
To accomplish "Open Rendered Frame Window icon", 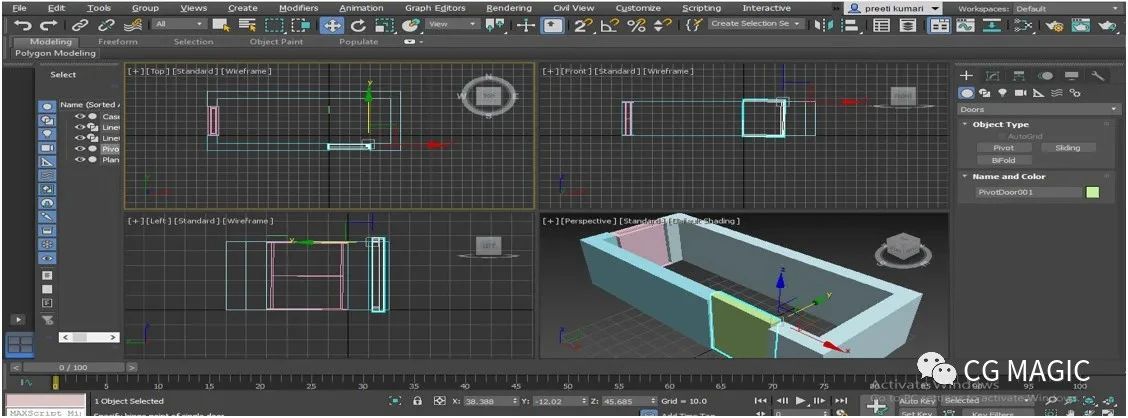I will point(1081,25).
